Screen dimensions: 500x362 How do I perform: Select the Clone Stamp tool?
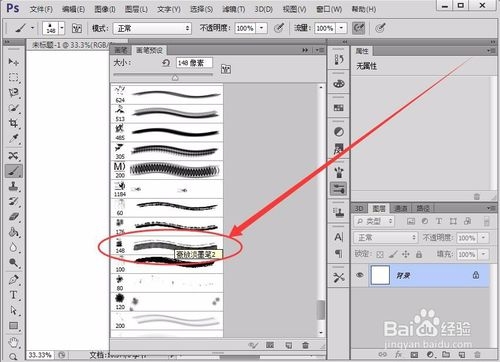pos(13,186)
